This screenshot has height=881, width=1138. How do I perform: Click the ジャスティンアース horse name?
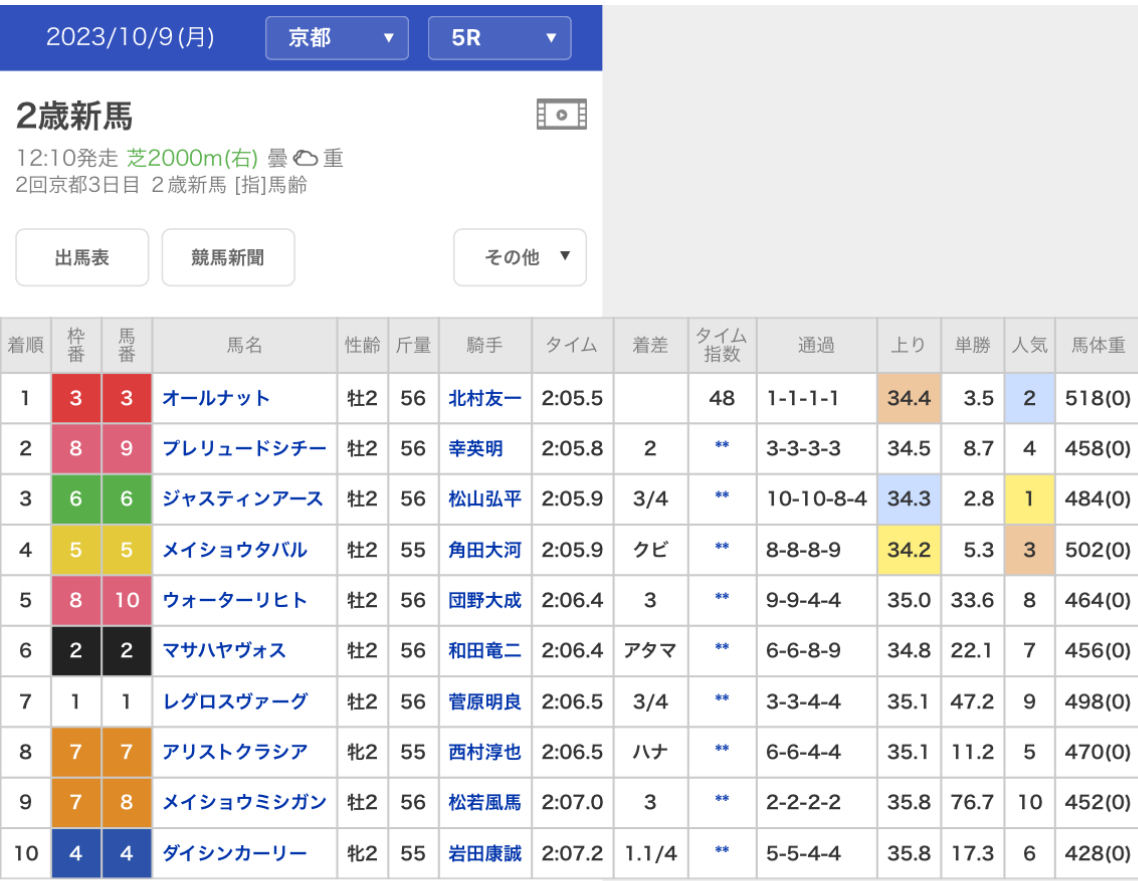pyautogui.click(x=243, y=499)
